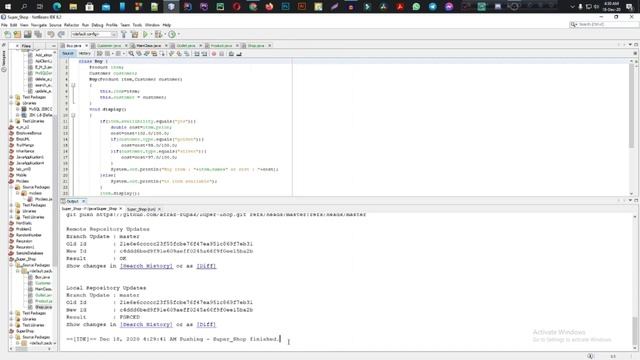Open Microsoft Edge from taskbar

coord(57,7)
